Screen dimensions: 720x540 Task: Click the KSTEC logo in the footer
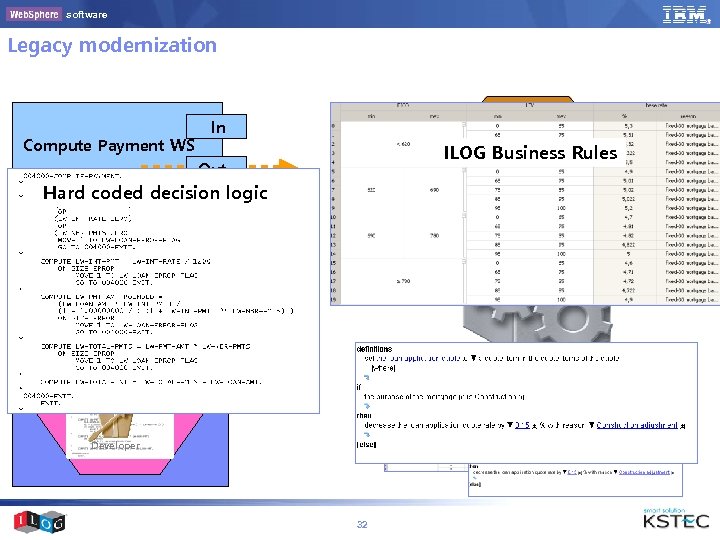tap(676, 521)
